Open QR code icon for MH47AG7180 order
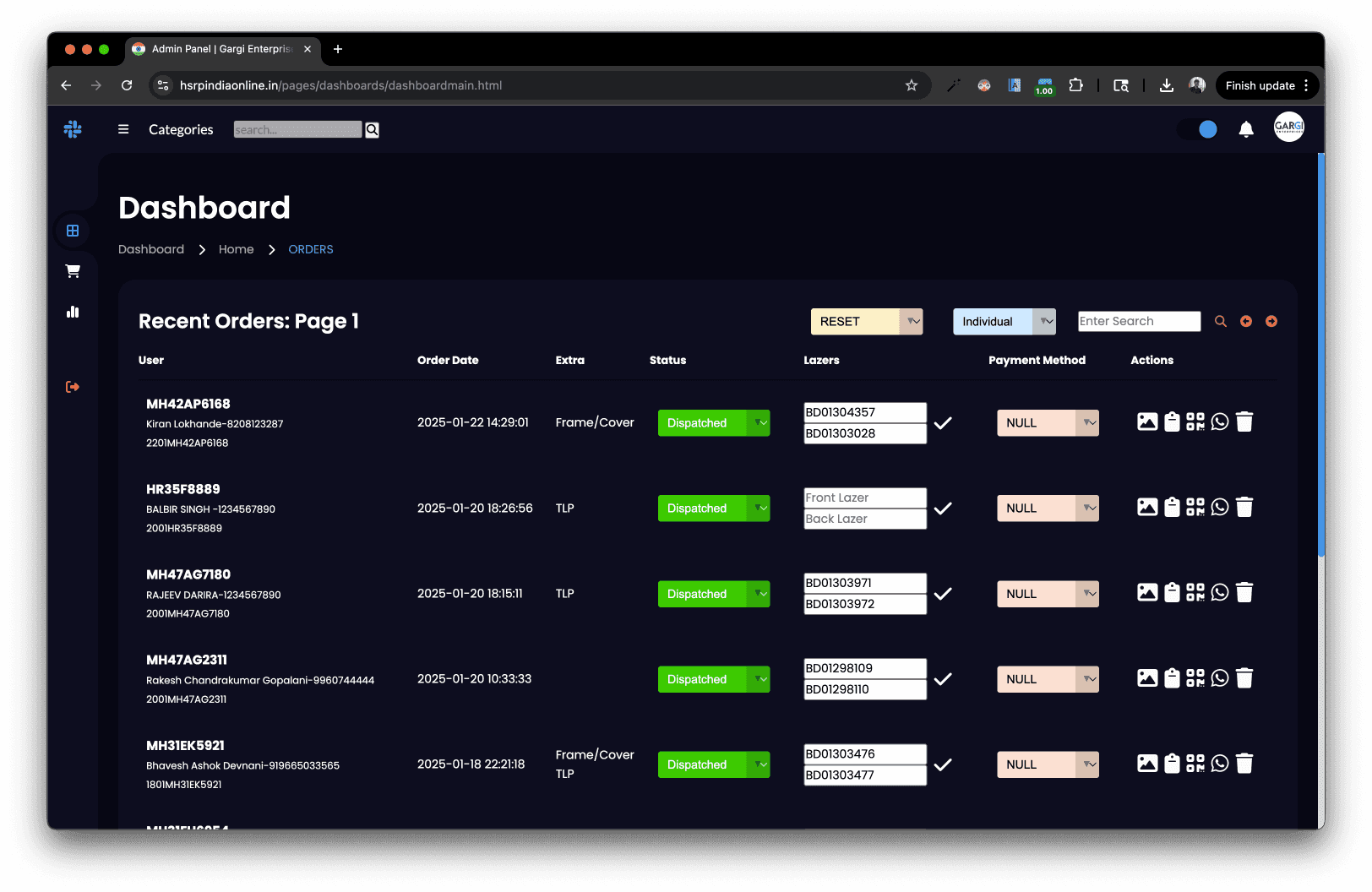Image resolution: width=1372 pixels, height=892 pixels. pyautogui.click(x=1195, y=592)
